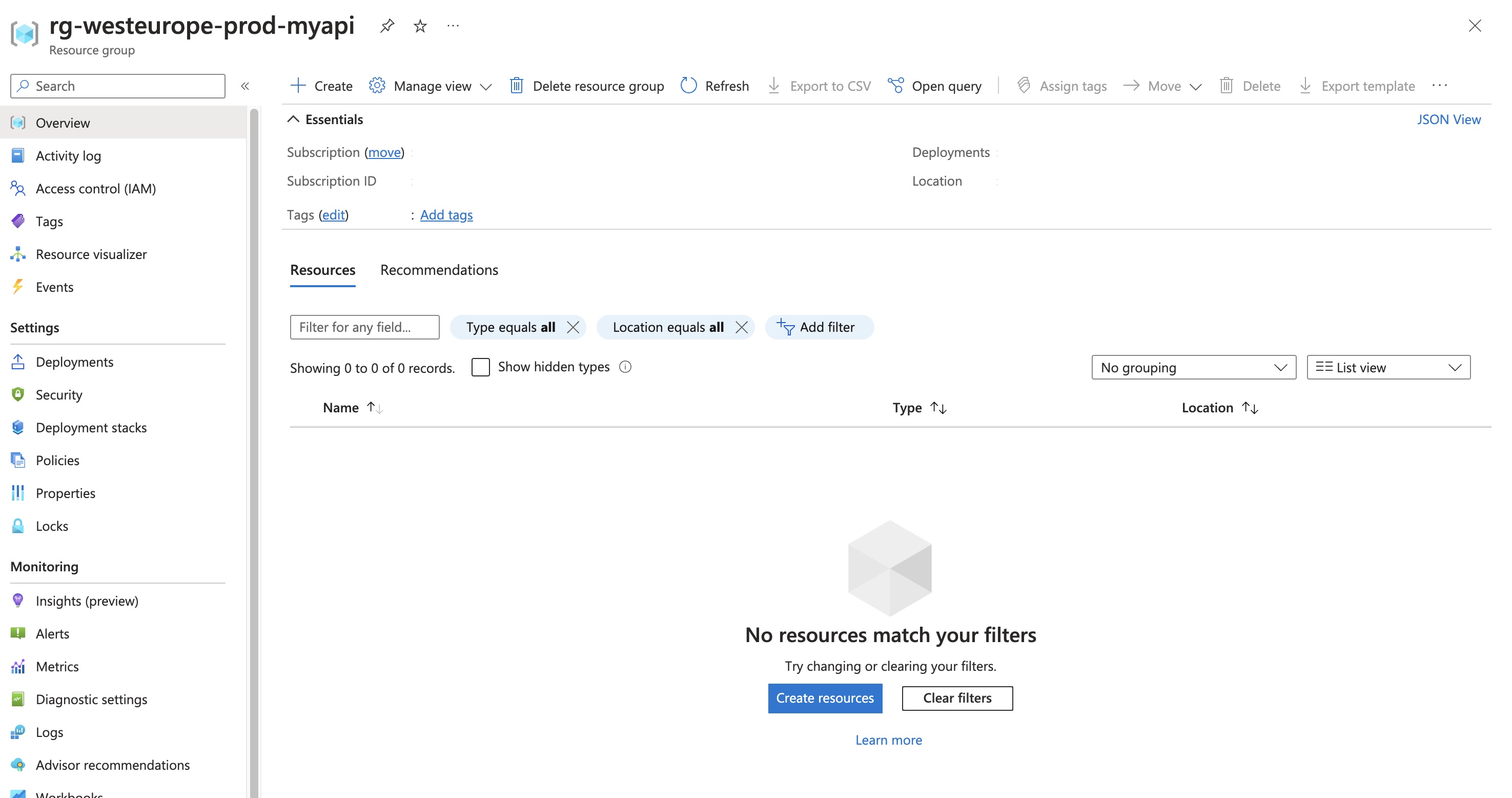Open JSON View of the resource group
This screenshot has height=798, width=1512.
click(x=1449, y=119)
